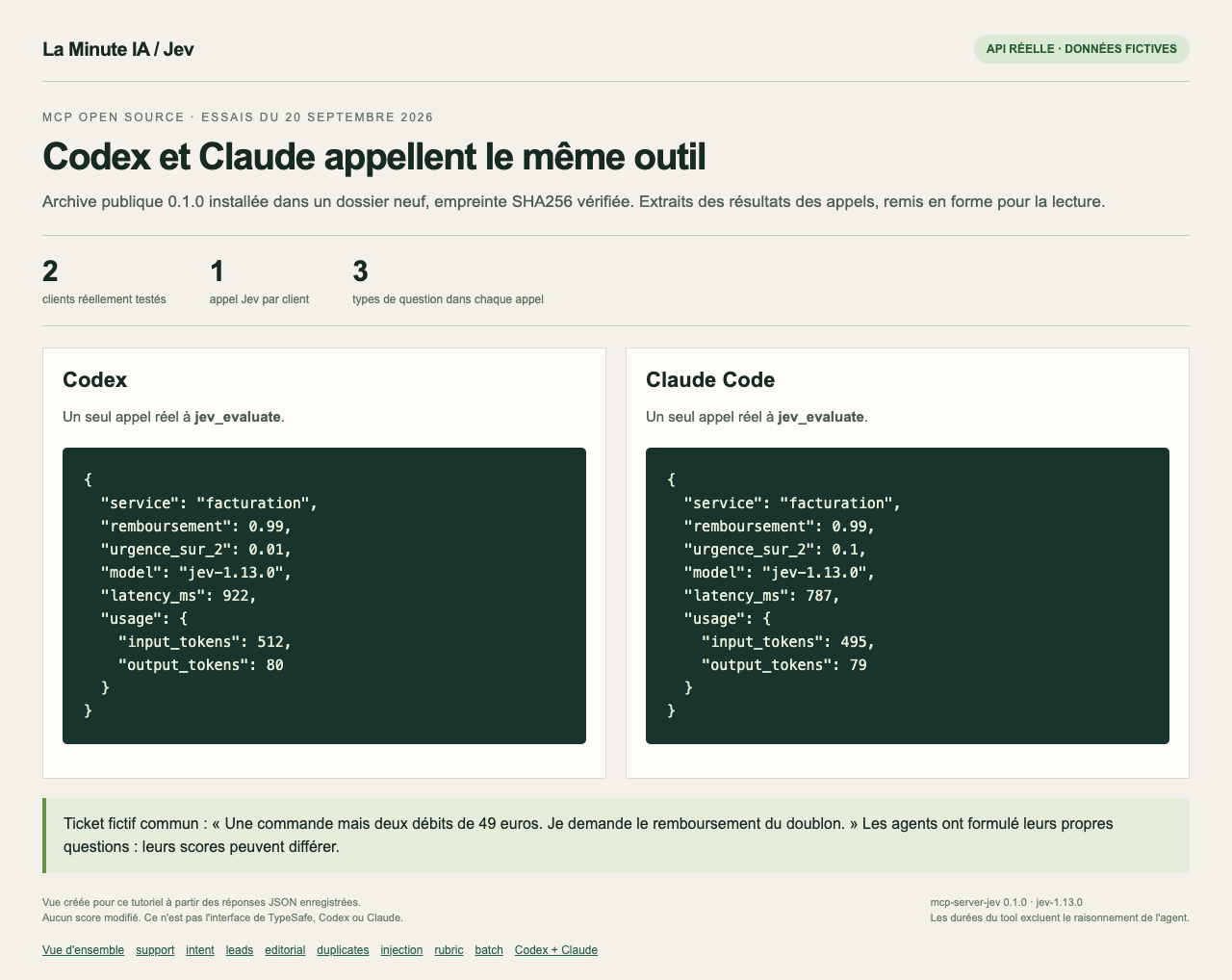Select the "Codex" card heading
This screenshot has height=980, width=1232.
pos(95,380)
